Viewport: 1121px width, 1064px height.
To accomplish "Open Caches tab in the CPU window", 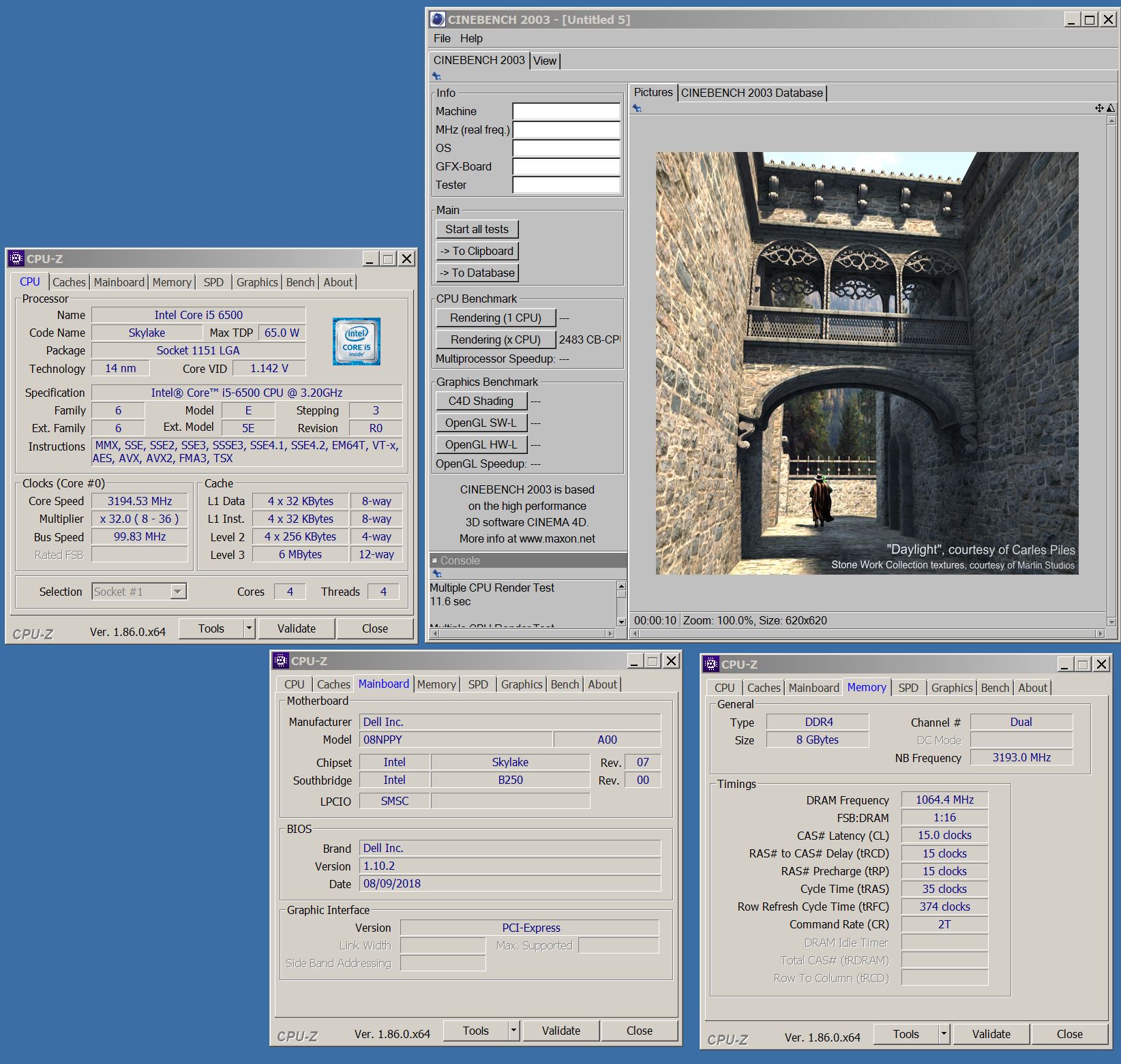I will 69,282.
